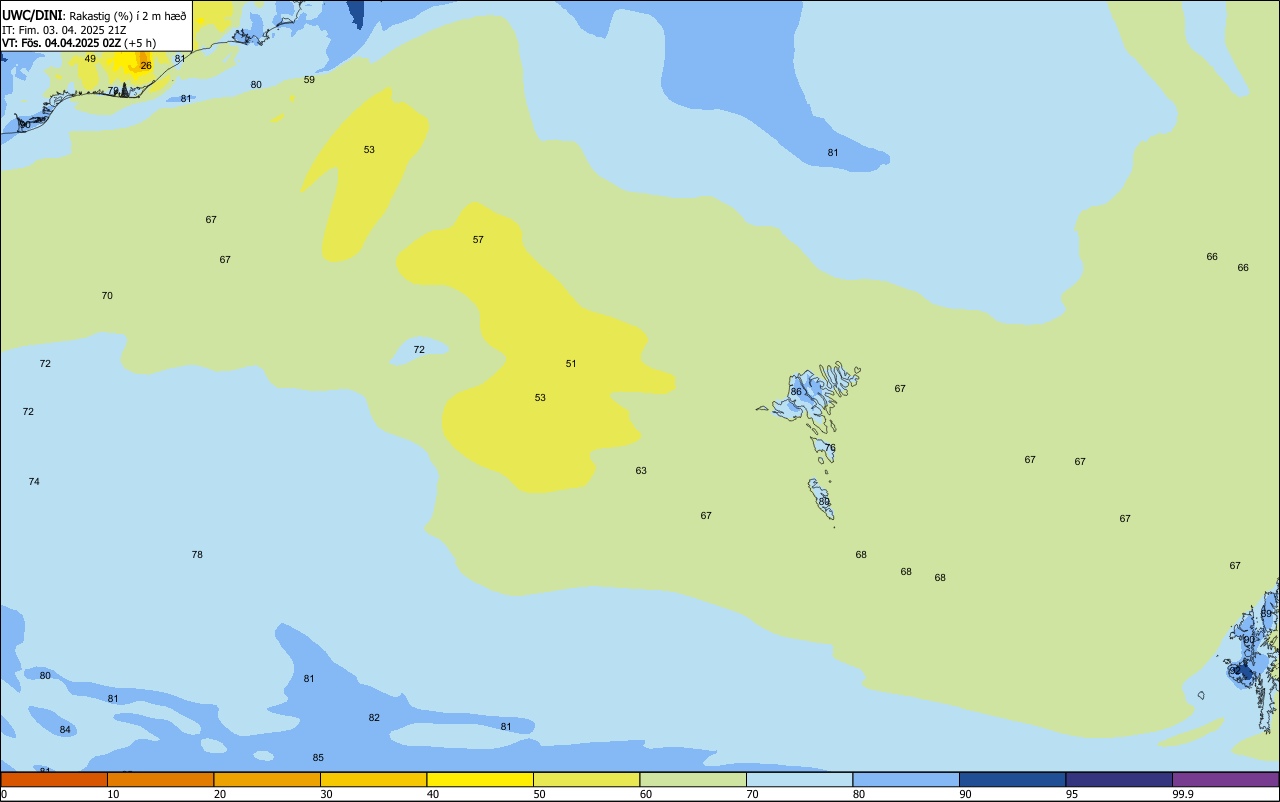
Task: Click the legend tick label 50
Action: pyautogui.click(x=539, y=794)
